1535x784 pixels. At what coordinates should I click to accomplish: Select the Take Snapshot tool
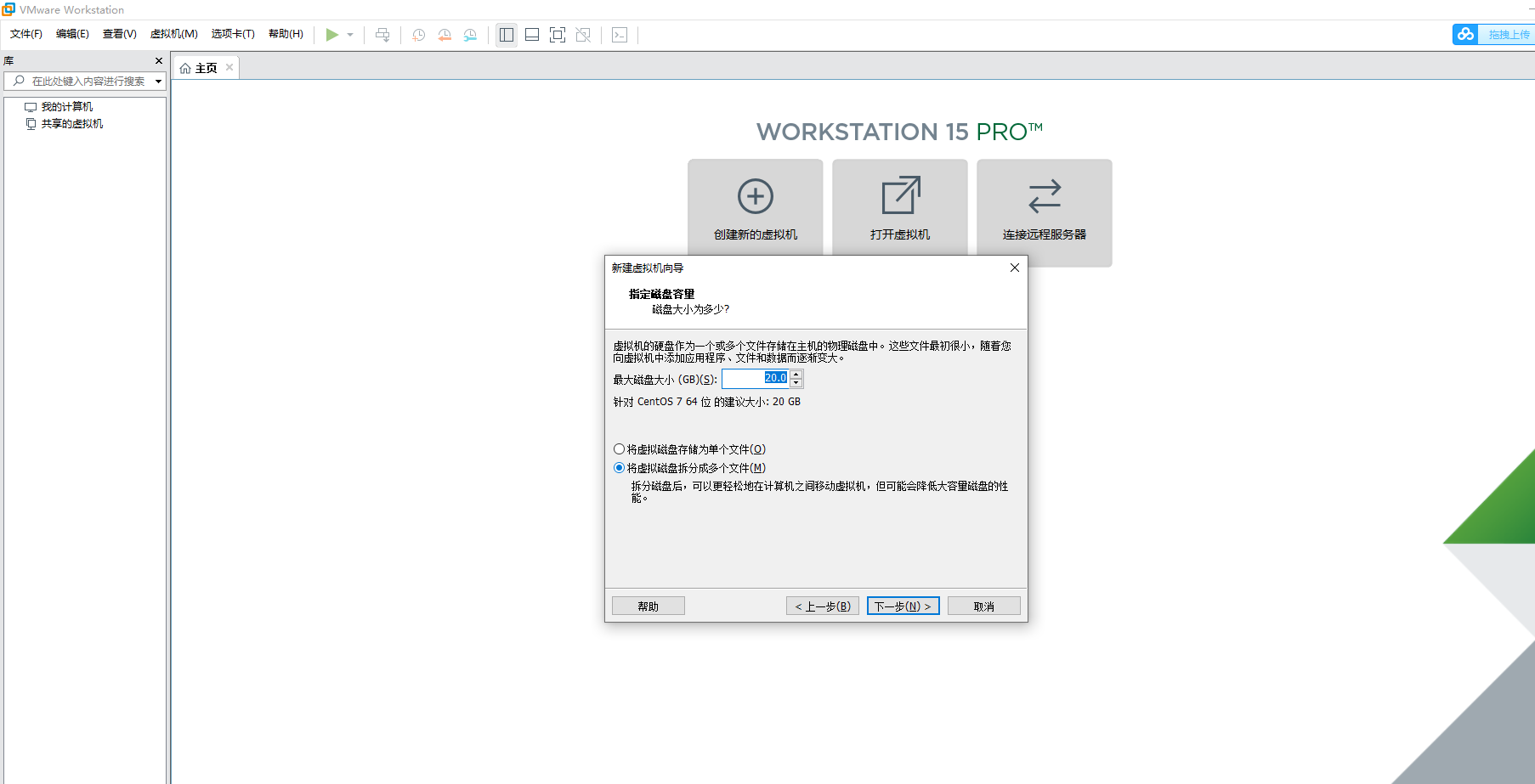tap(417, 34)
